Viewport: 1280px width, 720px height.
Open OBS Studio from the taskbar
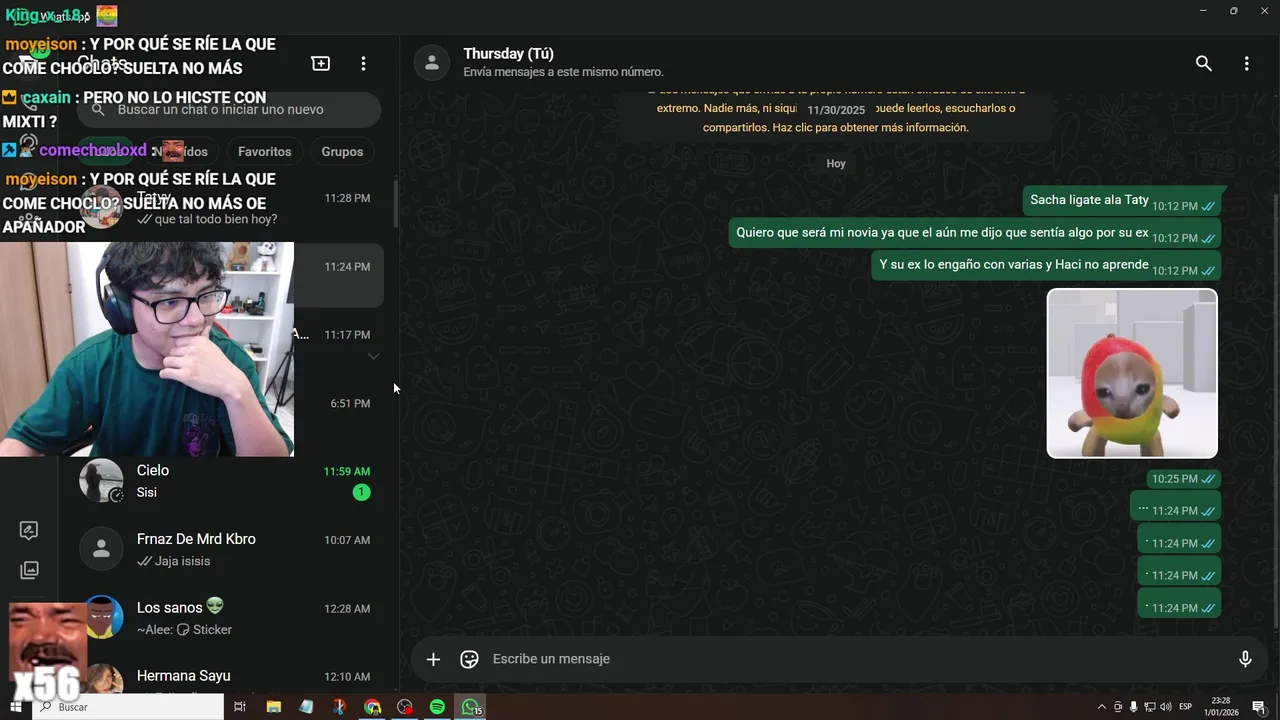click(x=405, y=707)
